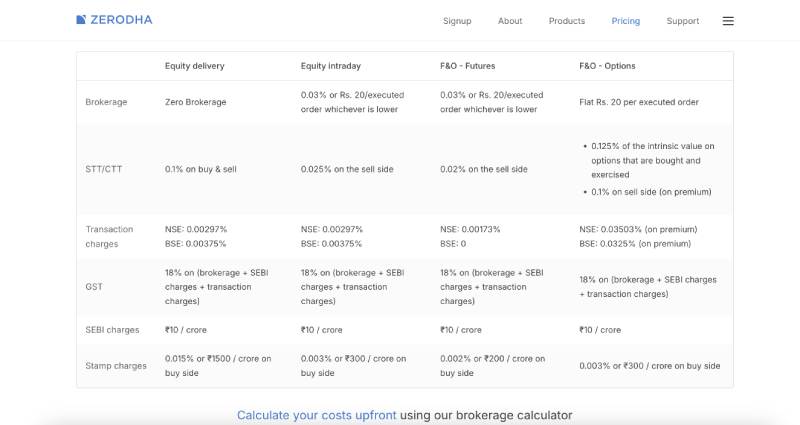Click the 'Stamp charges' row label
Screen dimensions: 800x425
click(116, 366)
